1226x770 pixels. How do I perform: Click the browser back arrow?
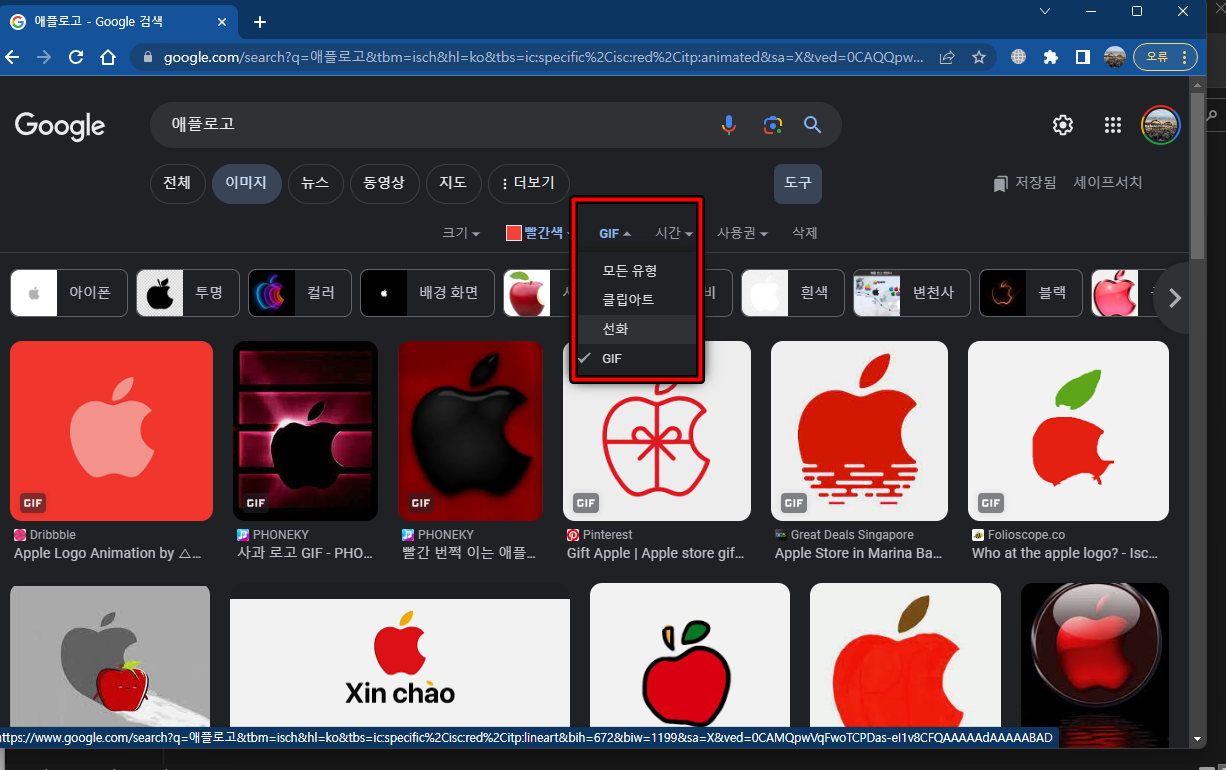point(13,57)
